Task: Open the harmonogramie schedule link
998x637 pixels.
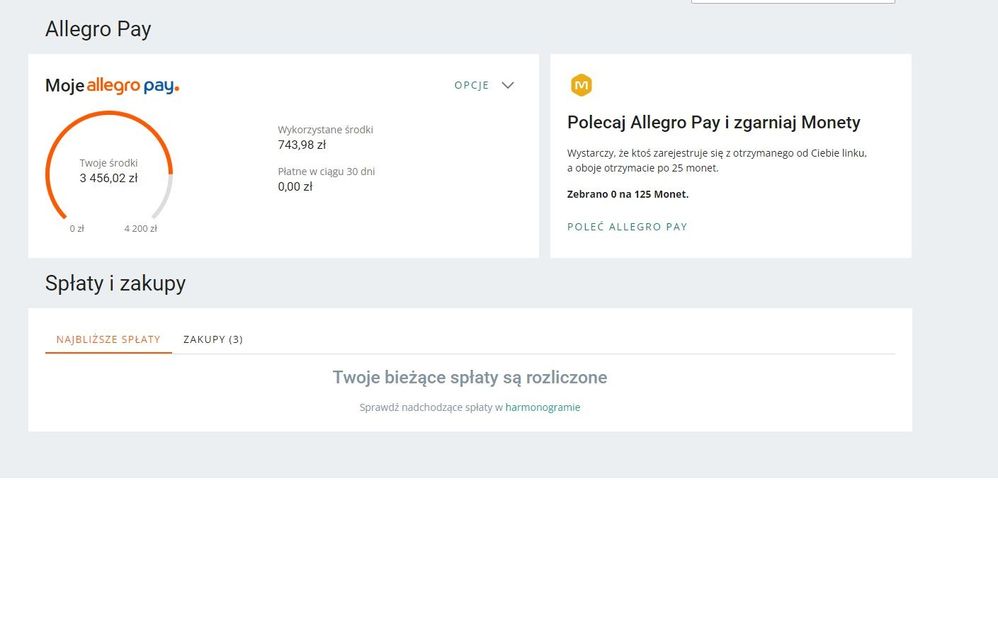Action: coord(543,407)
